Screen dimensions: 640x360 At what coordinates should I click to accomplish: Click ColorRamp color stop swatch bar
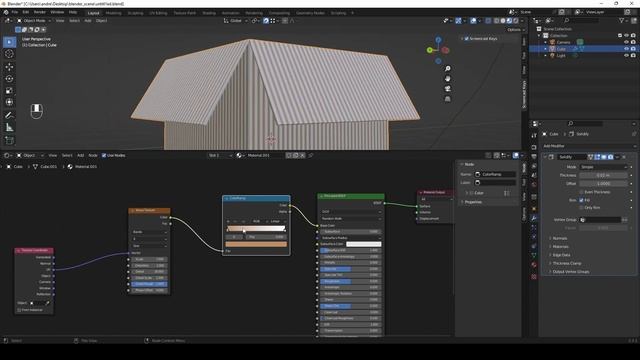pos(256,244)
